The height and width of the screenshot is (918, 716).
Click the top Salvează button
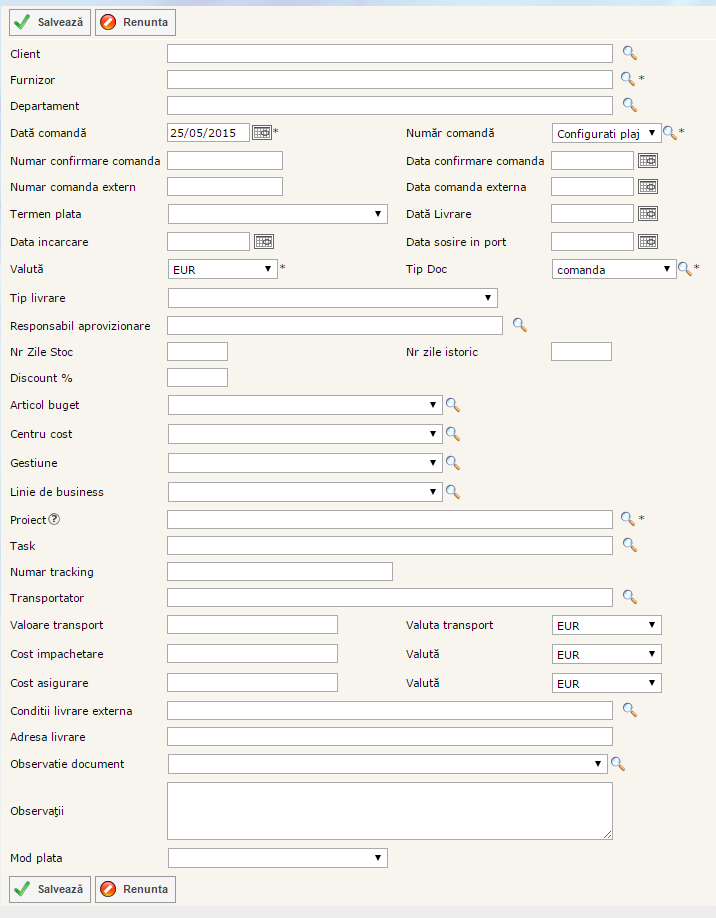tap(50, 22)
